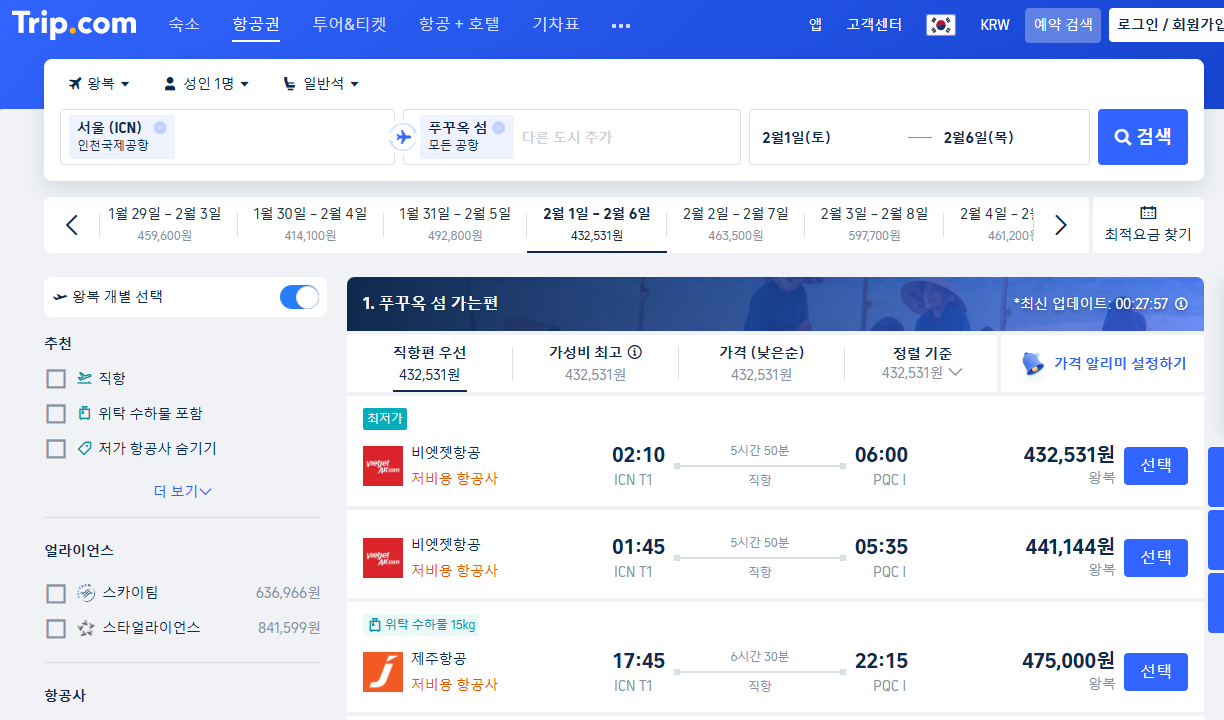Expand the 정렬 기준 sort dropdown

coord(922,363)
